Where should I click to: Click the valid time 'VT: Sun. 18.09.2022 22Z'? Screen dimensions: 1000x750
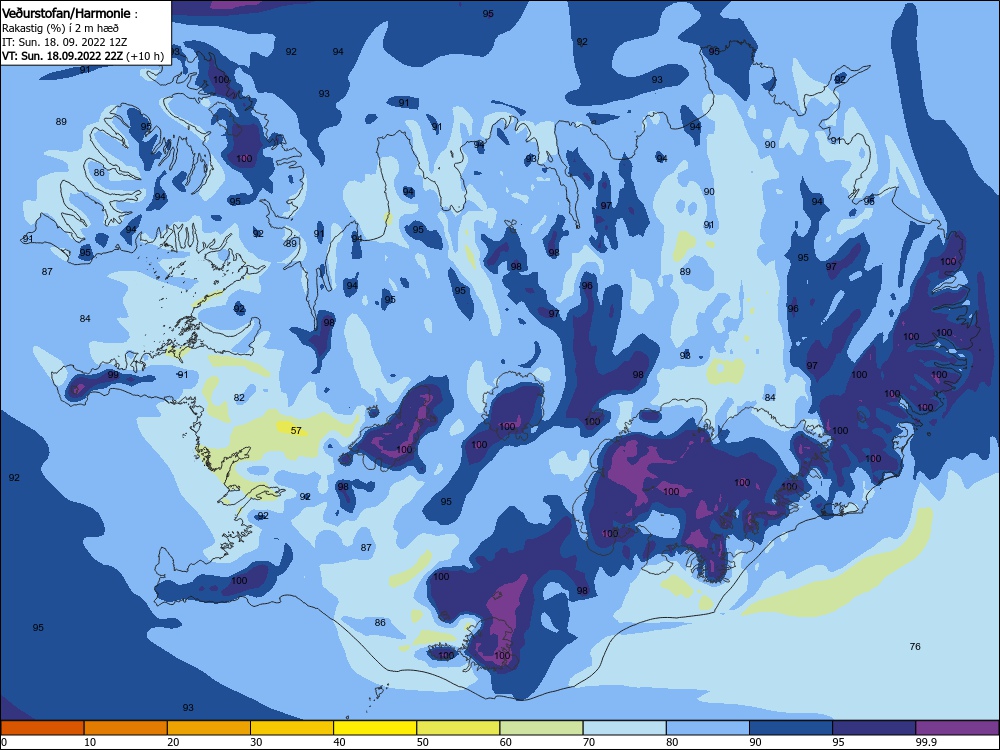click(62, 56)
